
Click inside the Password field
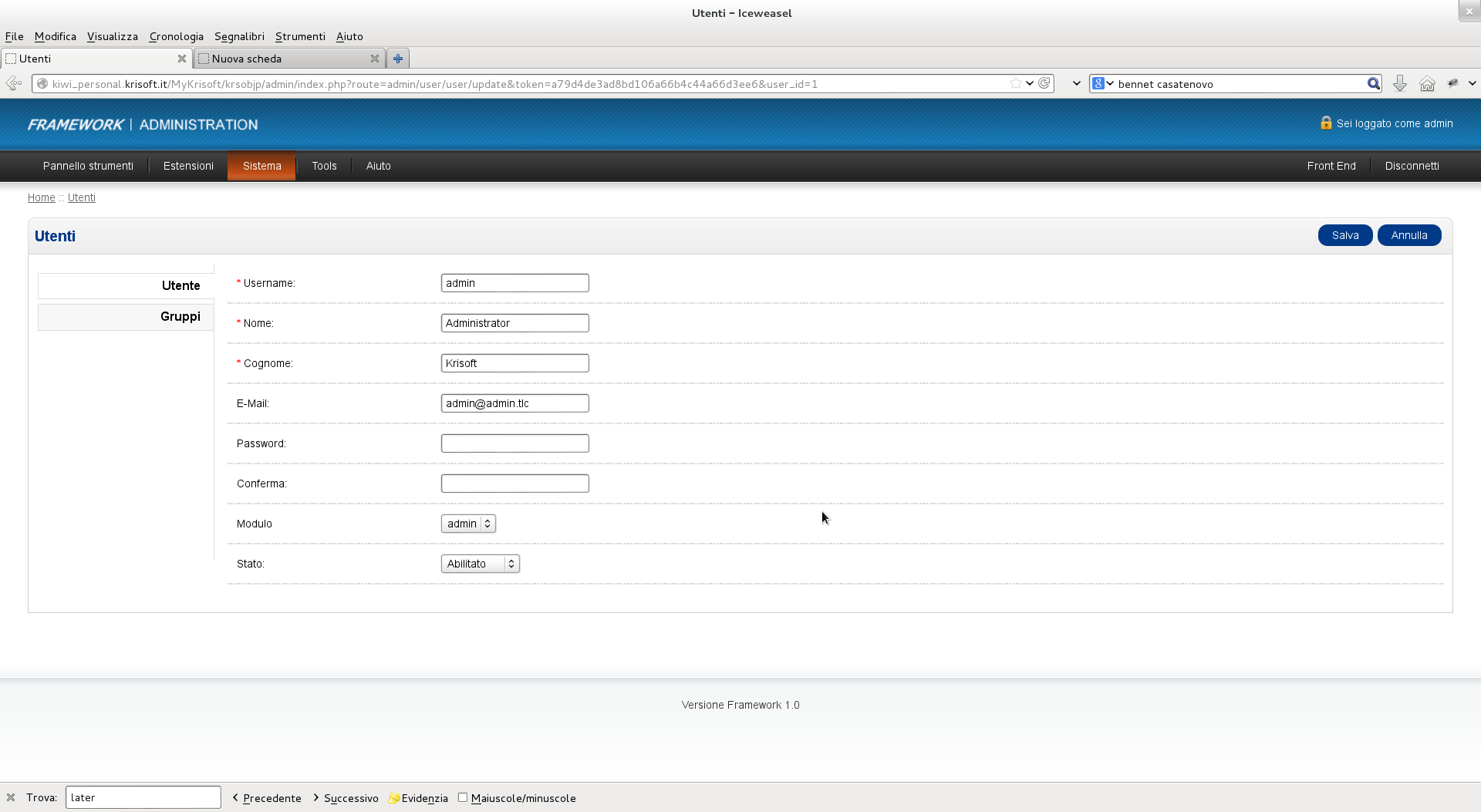[514, 443]
